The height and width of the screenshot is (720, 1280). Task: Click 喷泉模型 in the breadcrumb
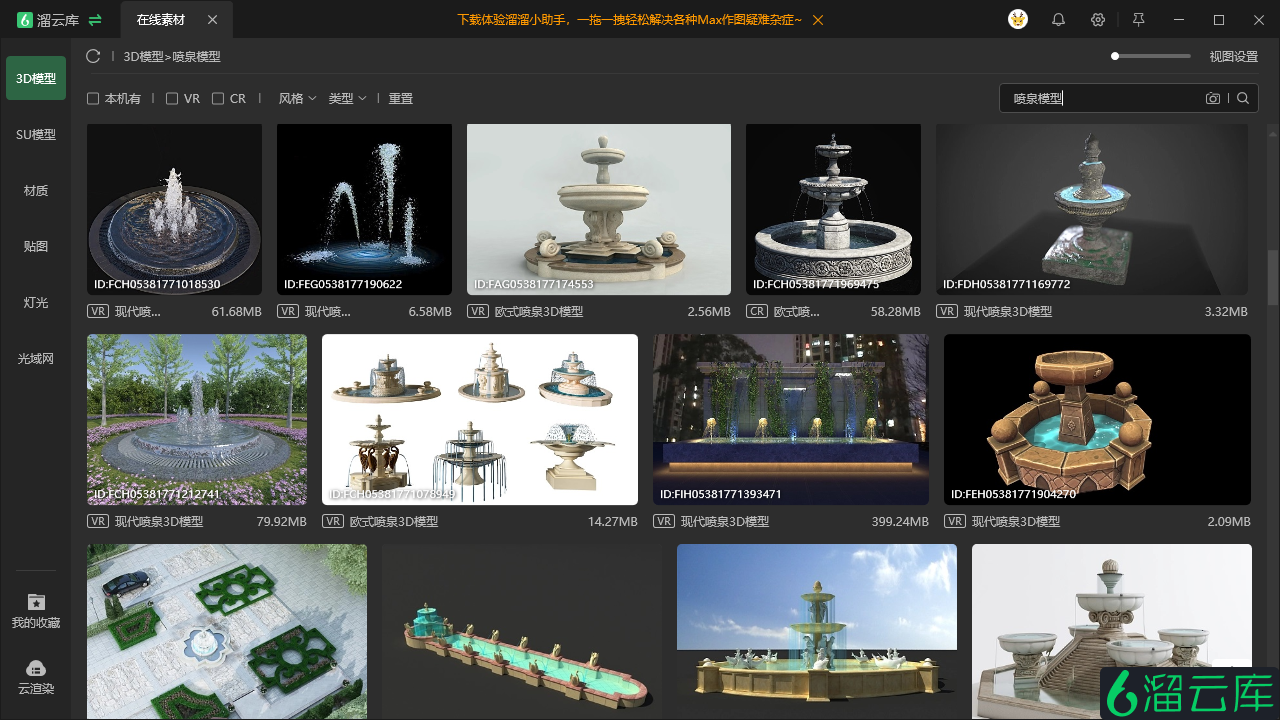point(196,57)
